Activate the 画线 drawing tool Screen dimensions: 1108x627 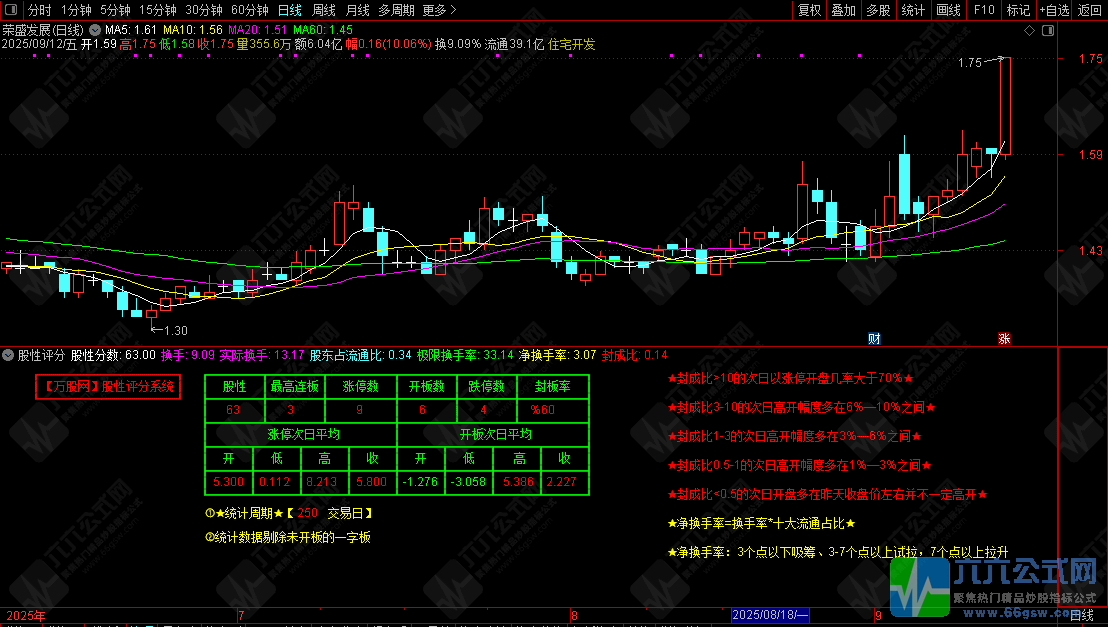(948, 10)
